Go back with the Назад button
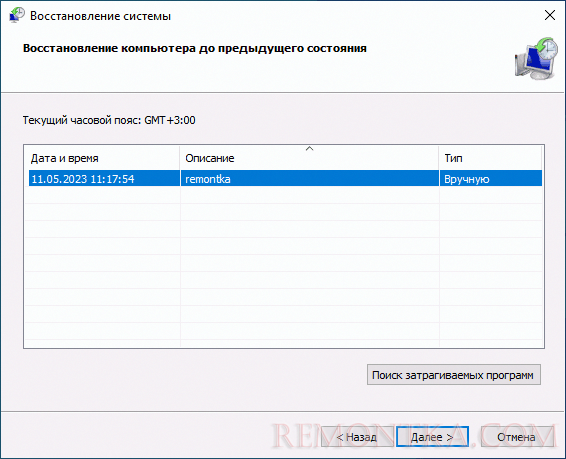 point(357,437)
